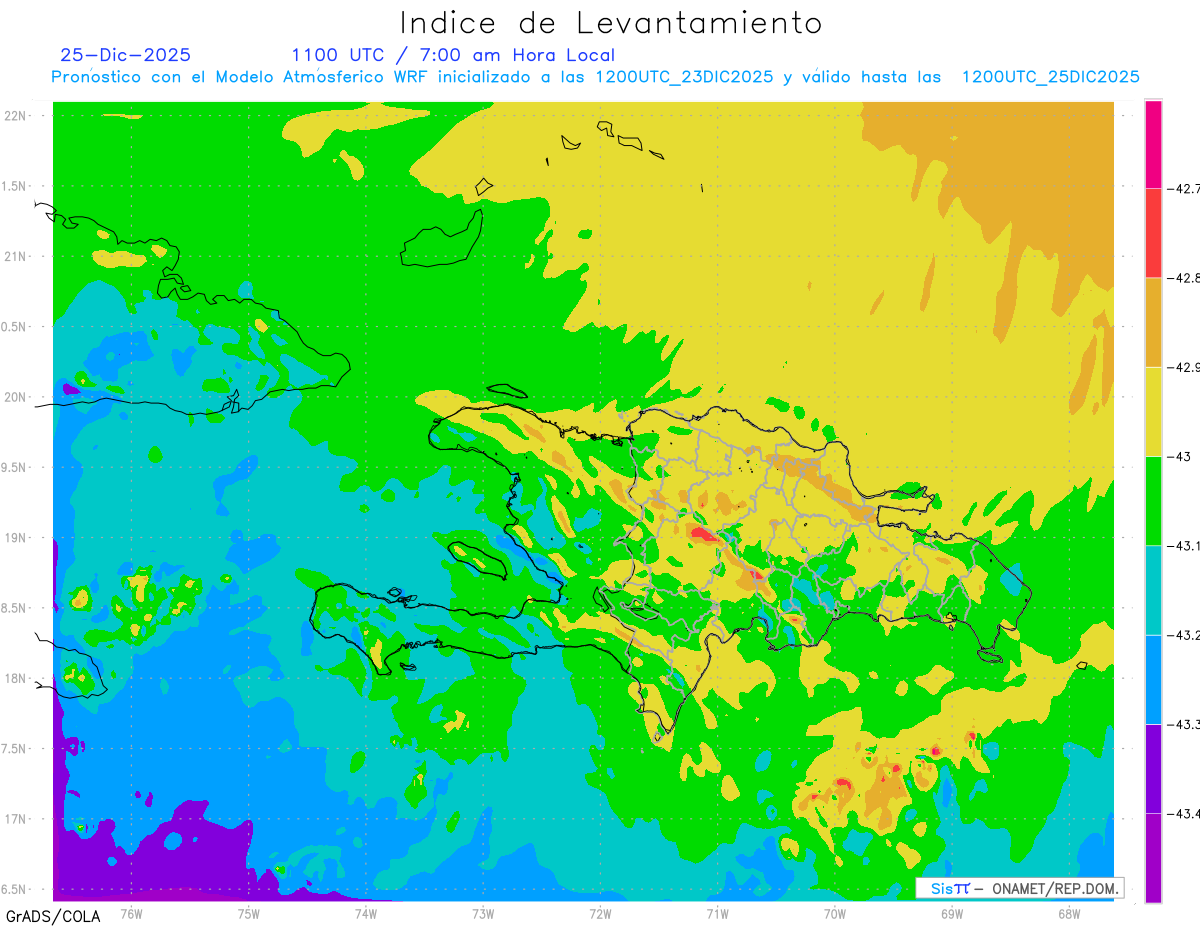Image resolution: width=1200 pixels, height=927 pixels.
Task: Click the '1.5N' latitude label
Action: tap(15, 186)
